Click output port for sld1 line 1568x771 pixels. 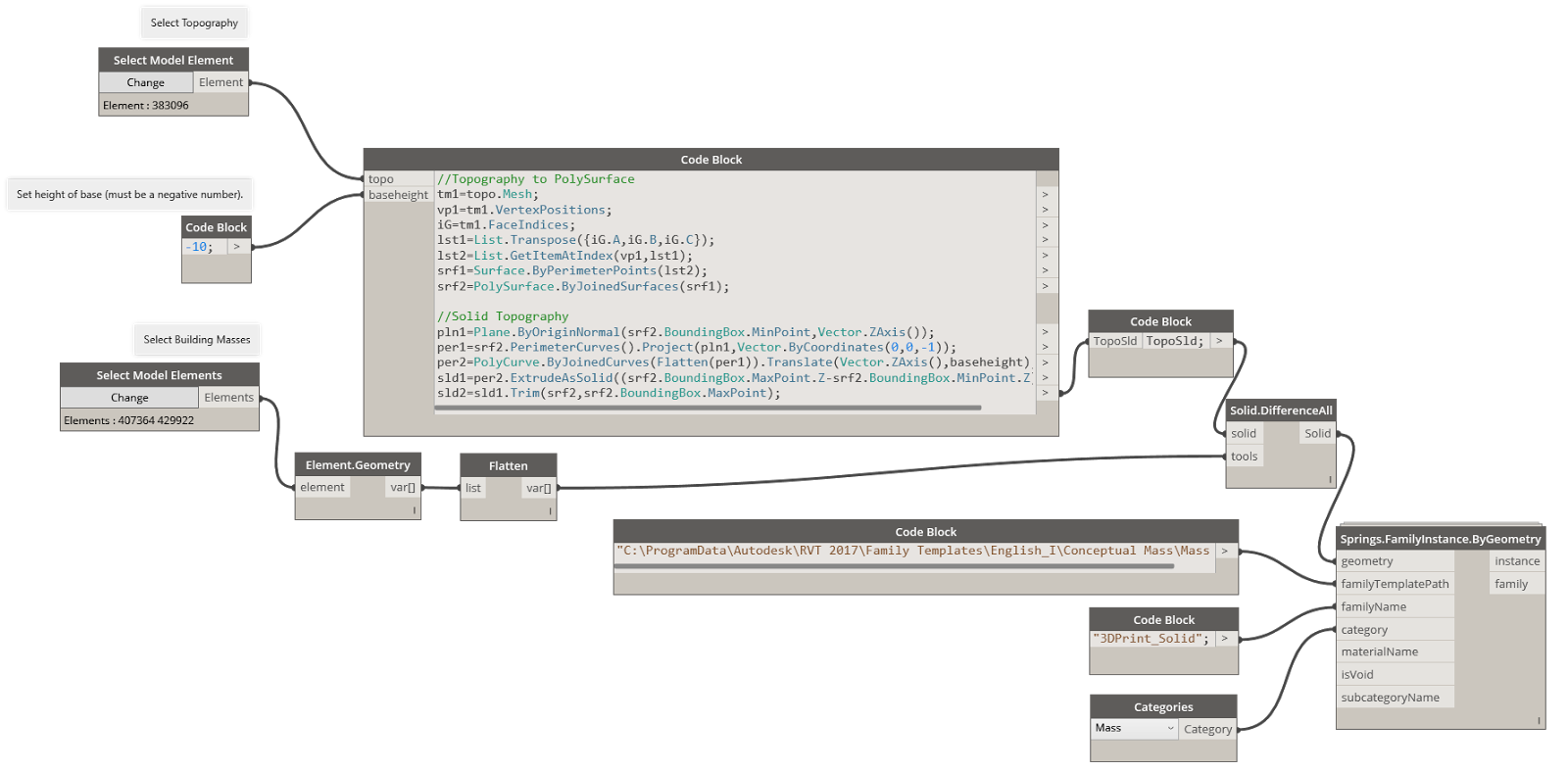pos(1046,377)
